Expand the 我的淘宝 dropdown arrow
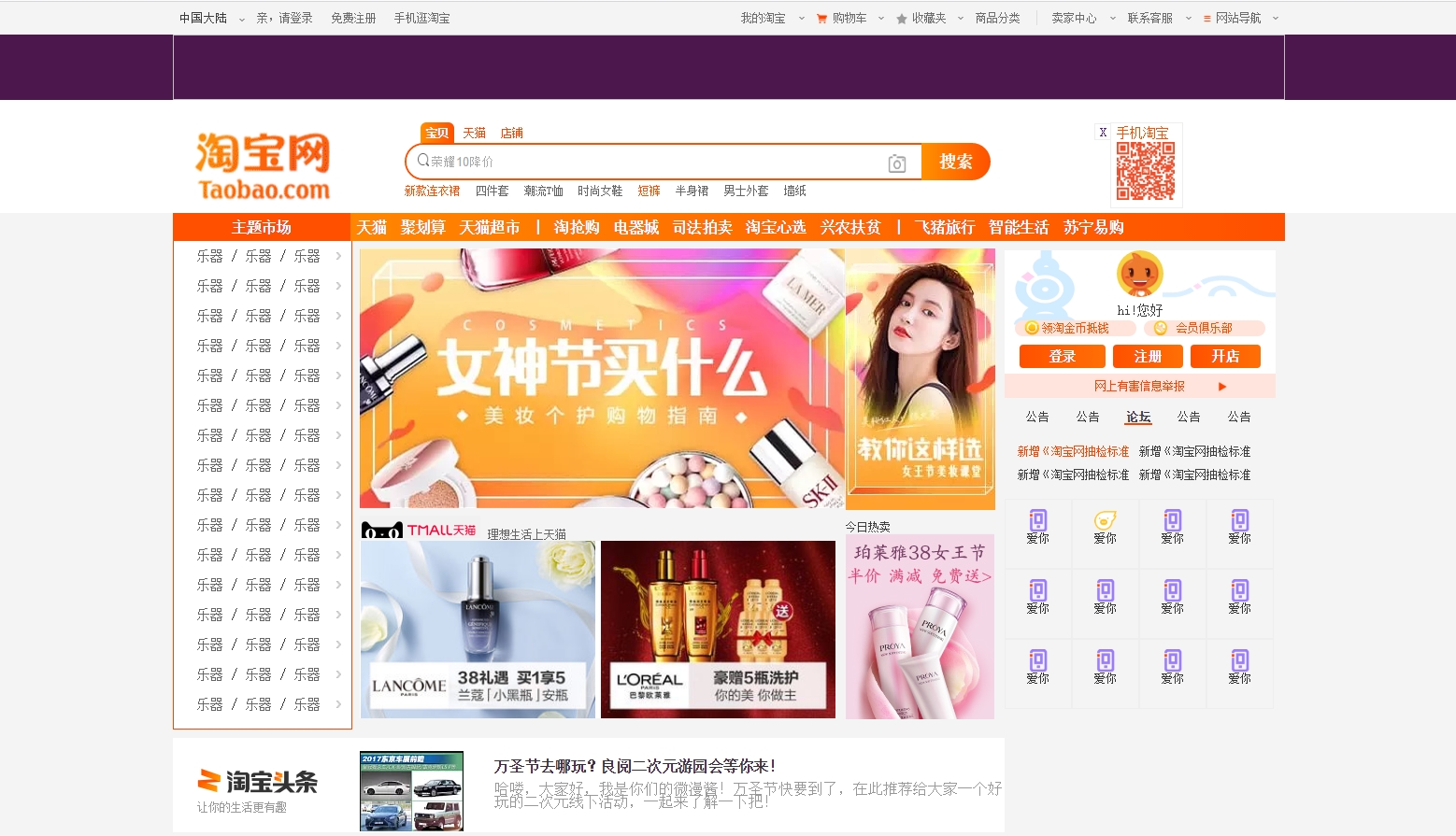The width and height of the screenshot is (1456, 836). (802, 19)
